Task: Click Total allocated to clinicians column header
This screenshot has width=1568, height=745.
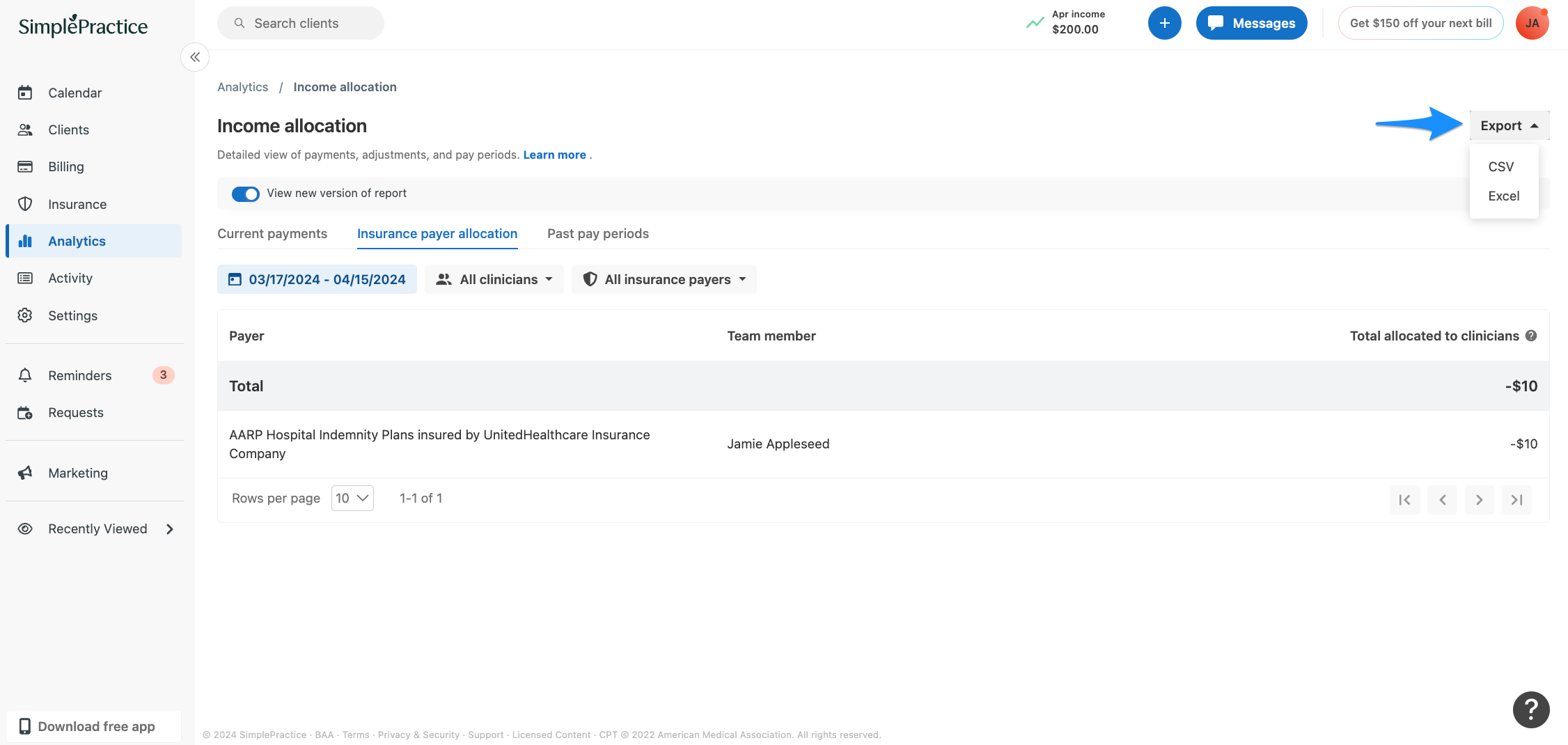Action: tap(1434, 336)
